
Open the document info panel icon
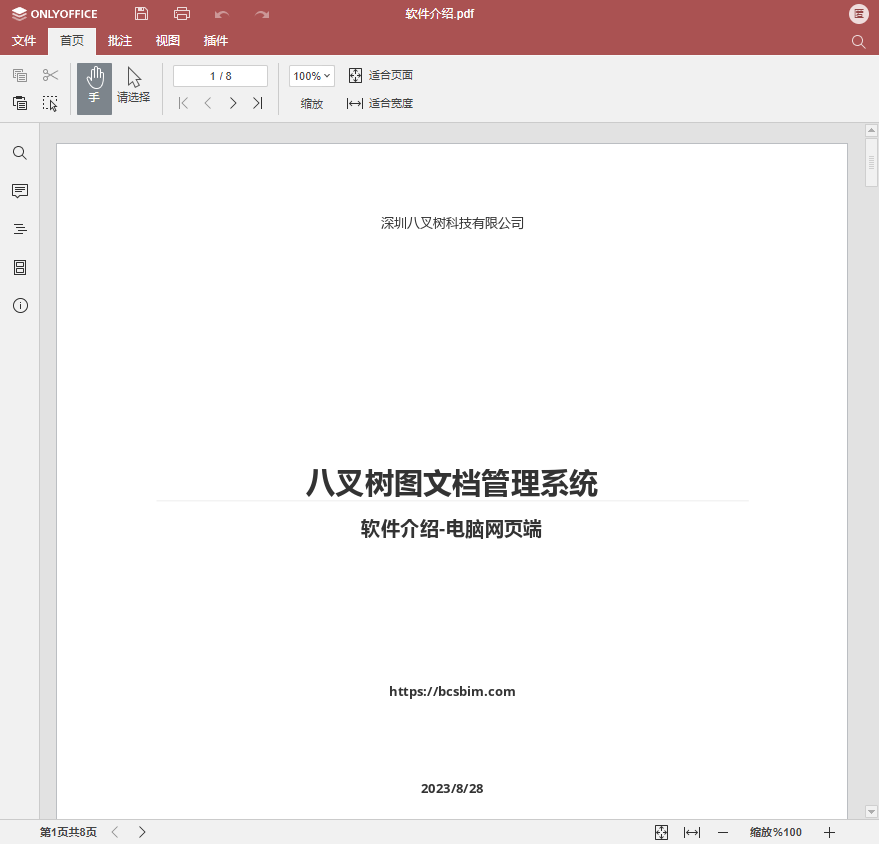point(20,305)
